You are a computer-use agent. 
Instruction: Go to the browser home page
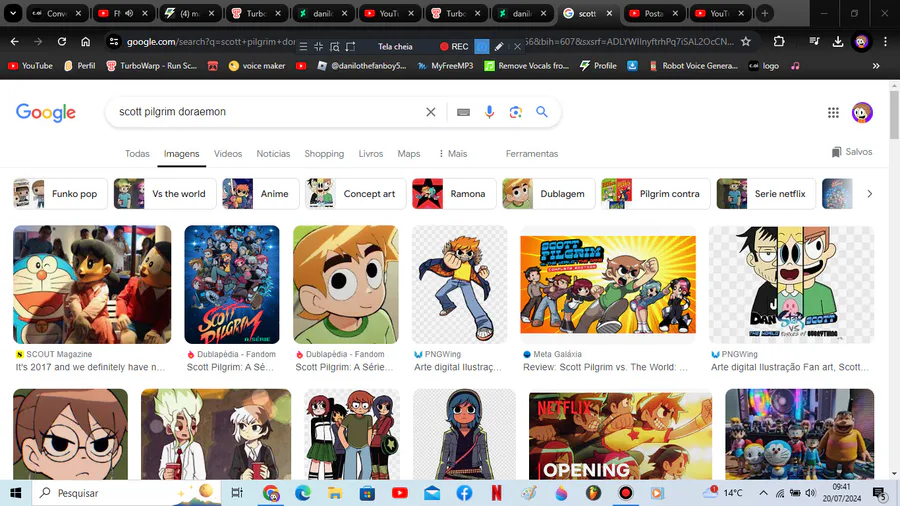86,41
